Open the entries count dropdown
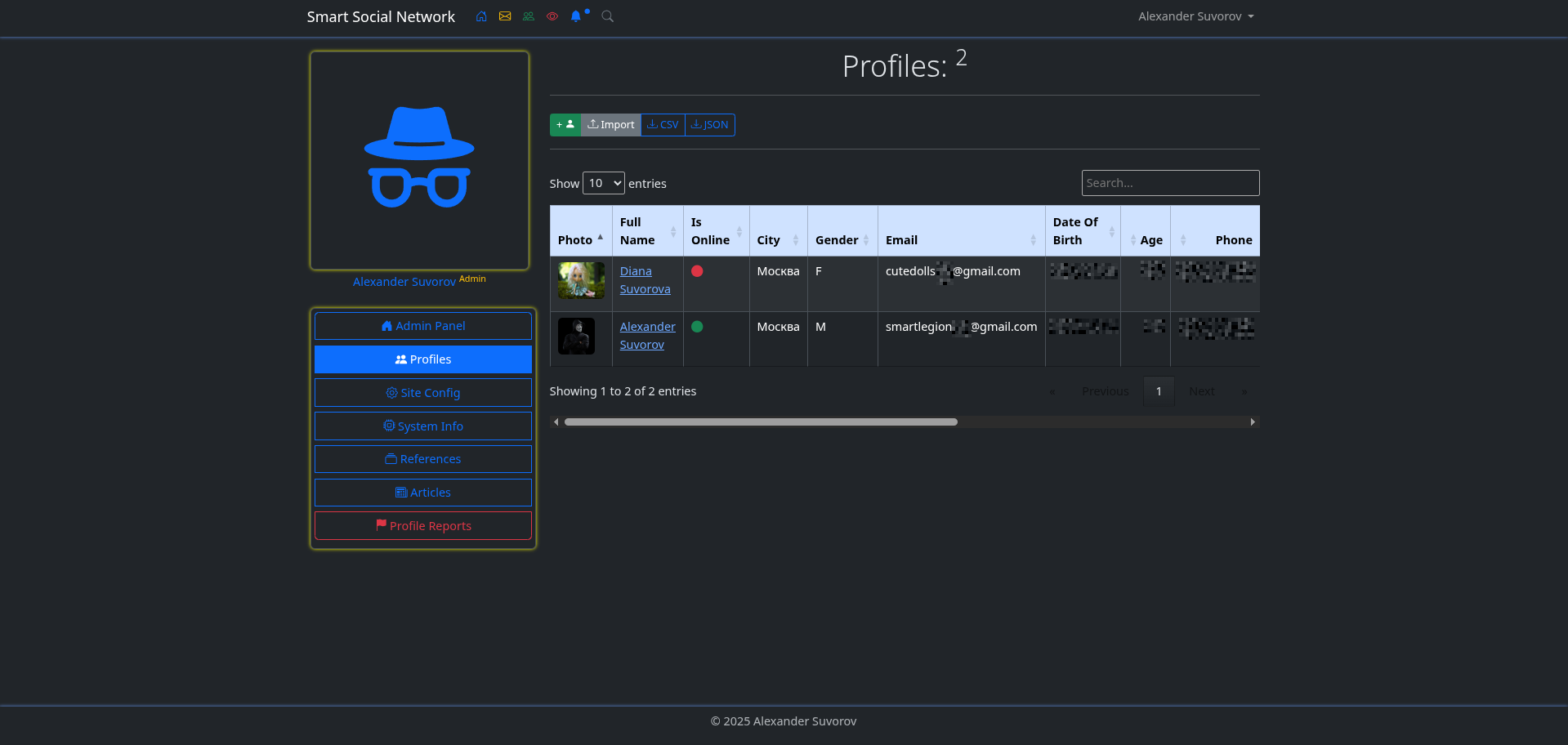The image size is (1568, 745). click(604, 183)
